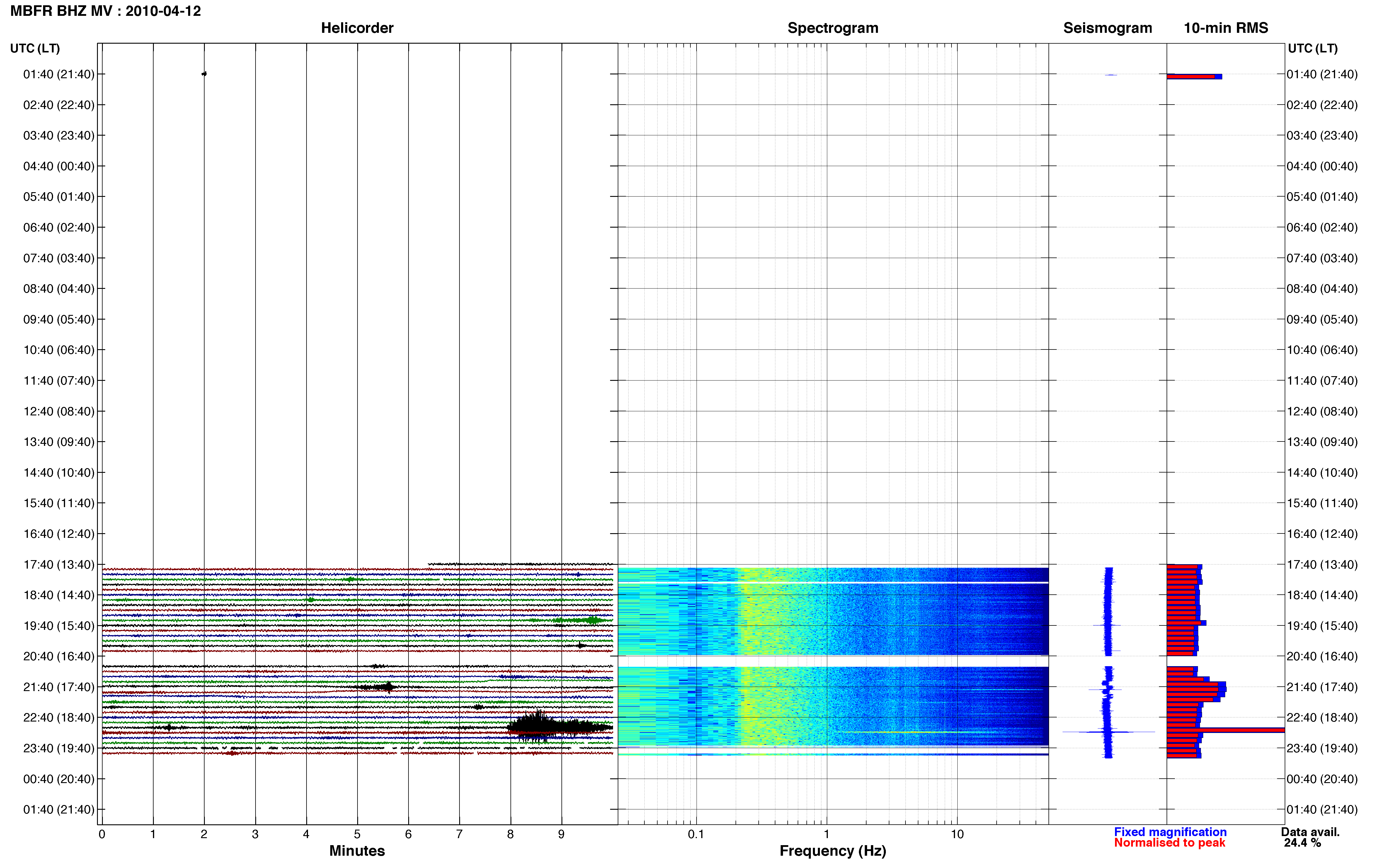Click the wide blue spike on the seismogram trace
This screenshot has width=1389, height=868.
(1108, 731)
